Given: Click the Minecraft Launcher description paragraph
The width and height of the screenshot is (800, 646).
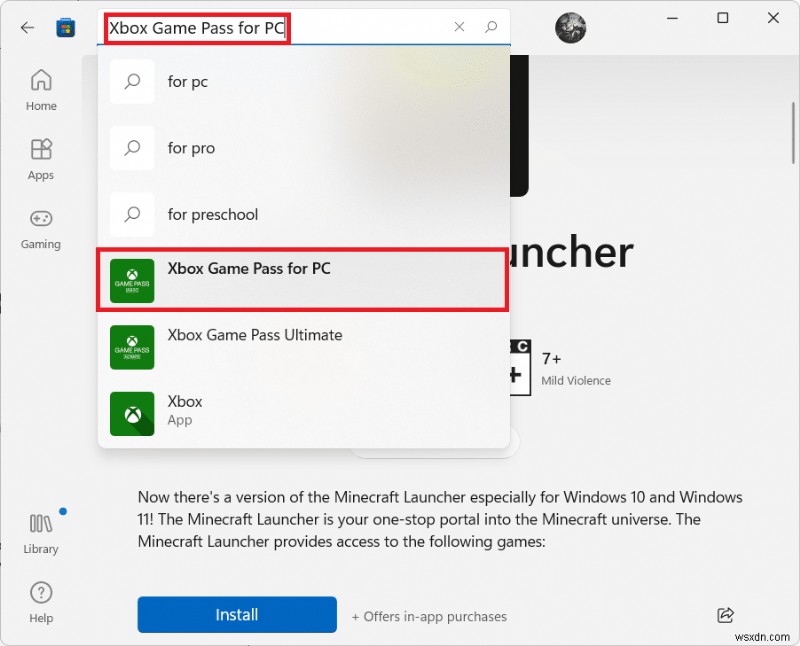Looking at the screenshot, I should pyautogui.click(x=440, y=519).
